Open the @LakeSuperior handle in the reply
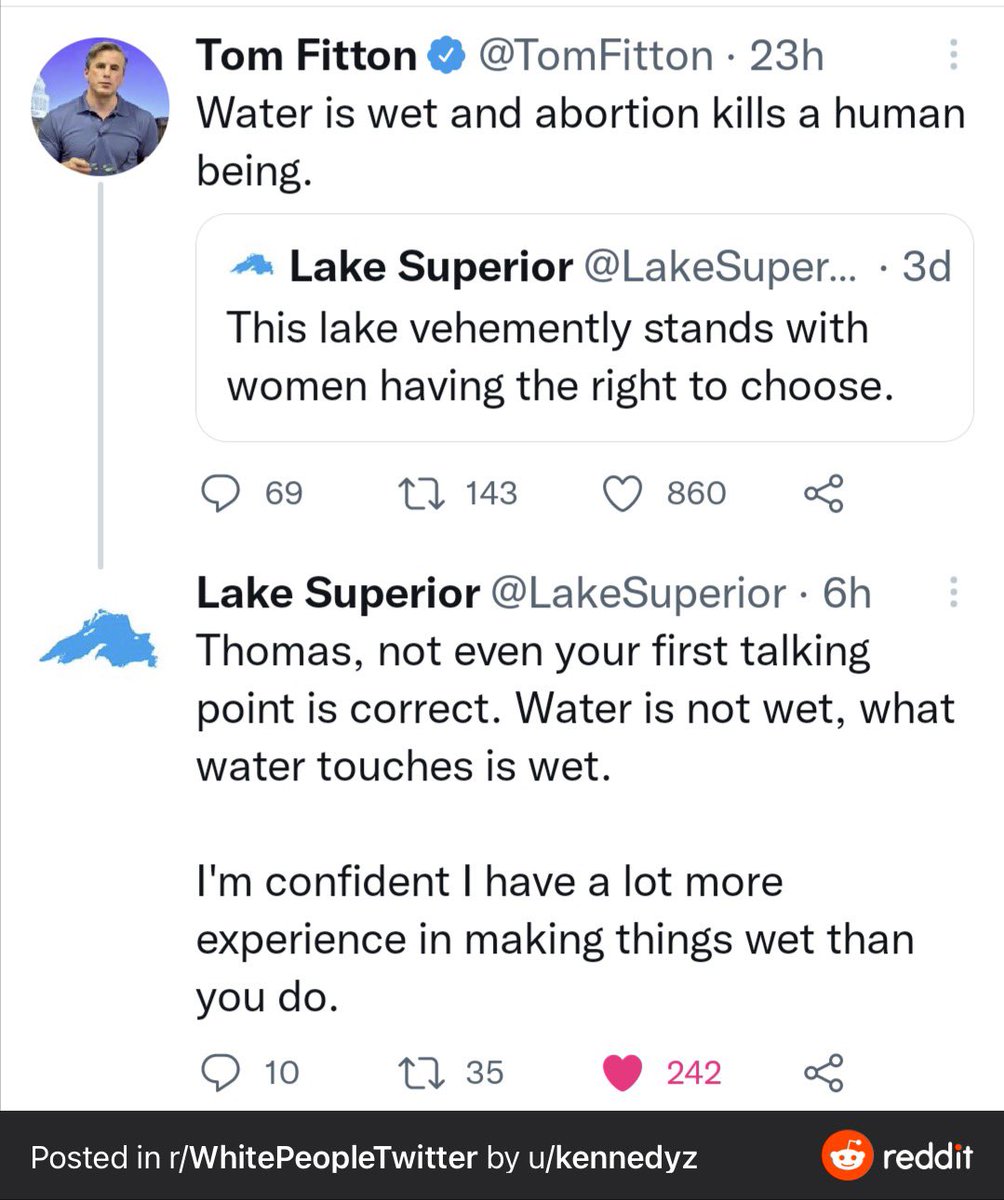1004x1200 pixels. (638, 594)
